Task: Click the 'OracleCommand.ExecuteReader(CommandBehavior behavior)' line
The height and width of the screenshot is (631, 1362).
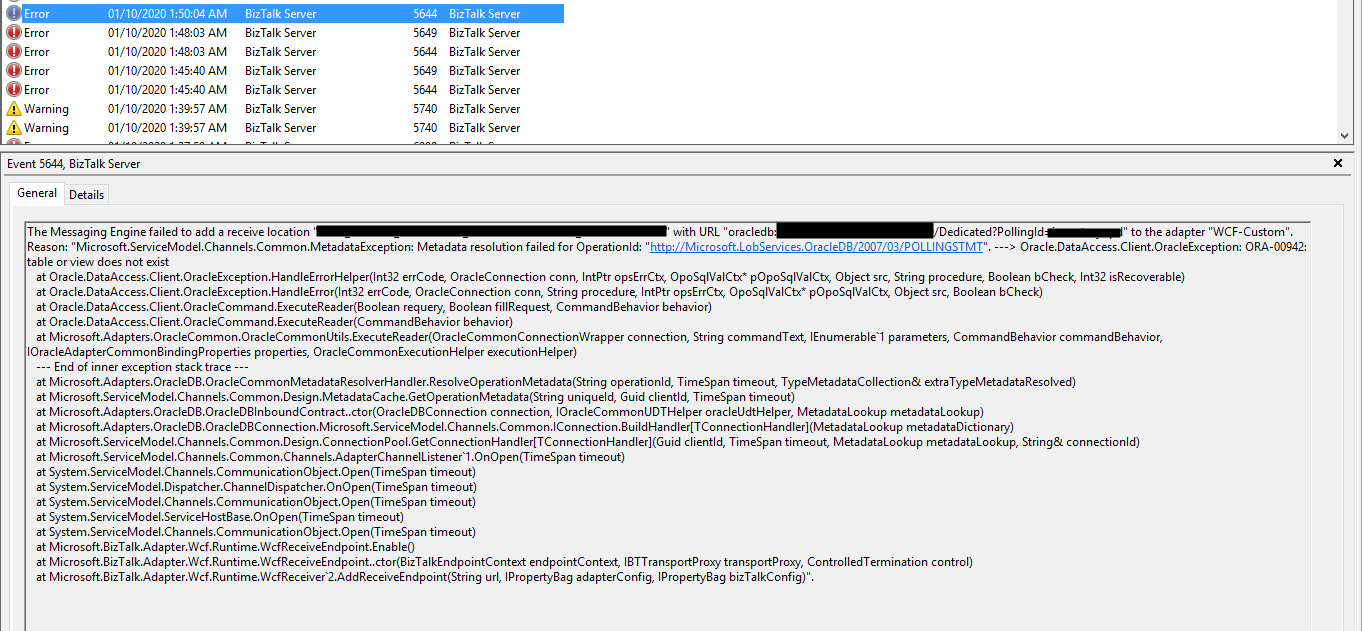Action: point(274,322)
